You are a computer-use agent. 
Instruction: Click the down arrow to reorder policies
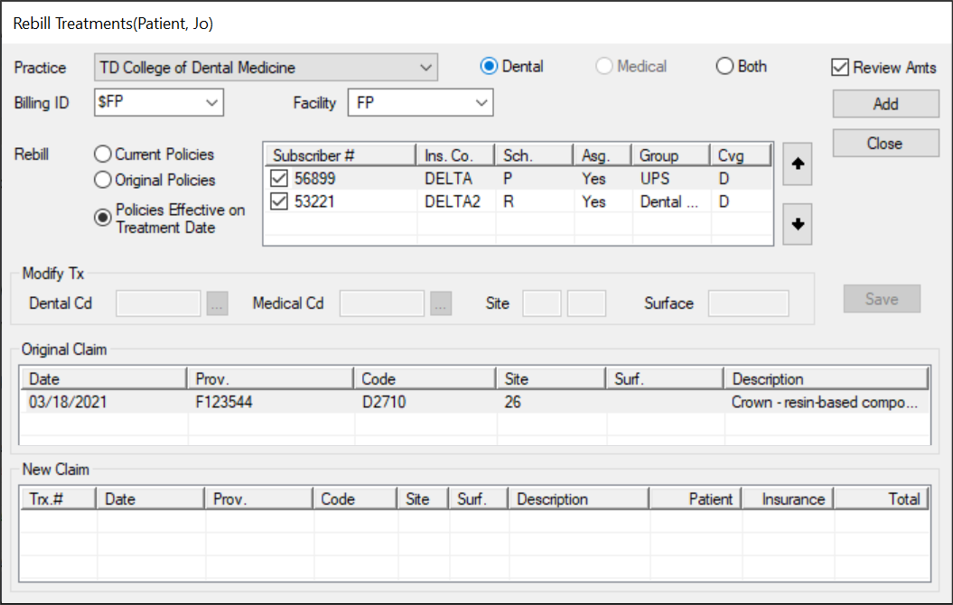(796, 224)
